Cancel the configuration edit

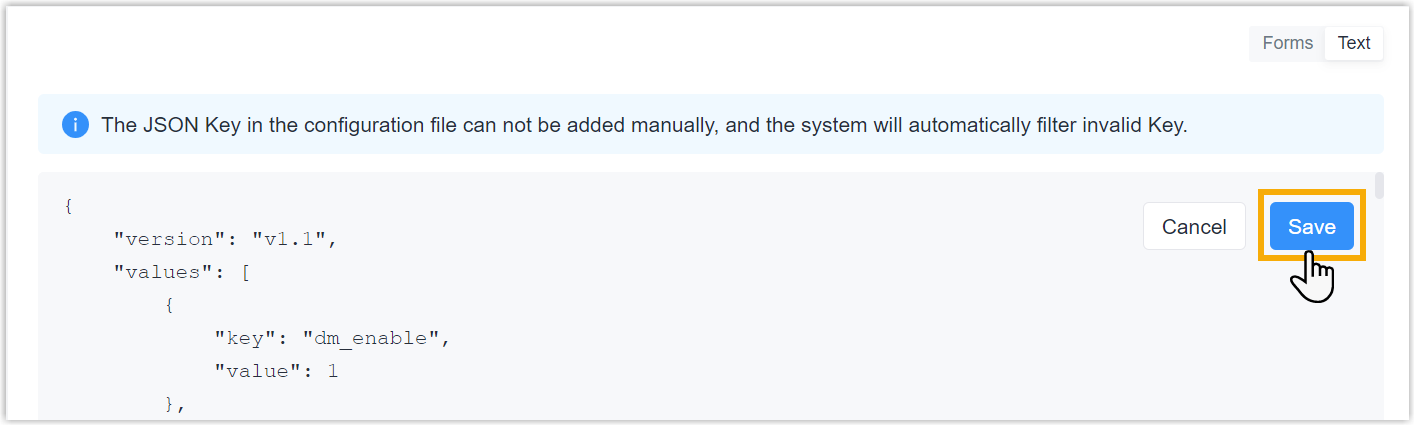click(1194, 227)
